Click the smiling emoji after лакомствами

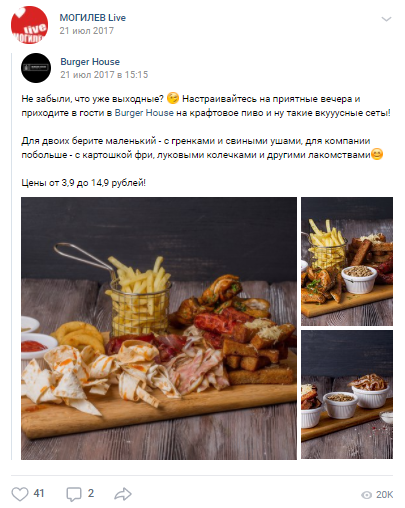pyautogui.click(x=377, y=154)
